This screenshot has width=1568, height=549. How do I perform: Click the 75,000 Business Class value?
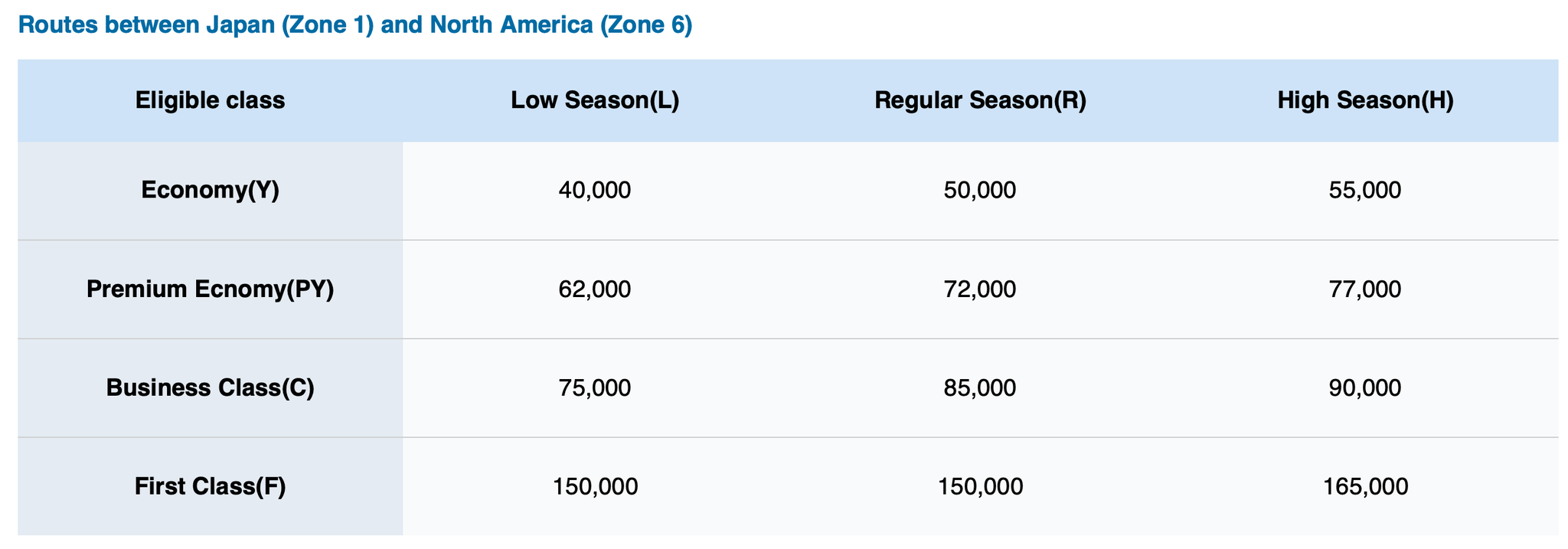click(x=595, y=387)
